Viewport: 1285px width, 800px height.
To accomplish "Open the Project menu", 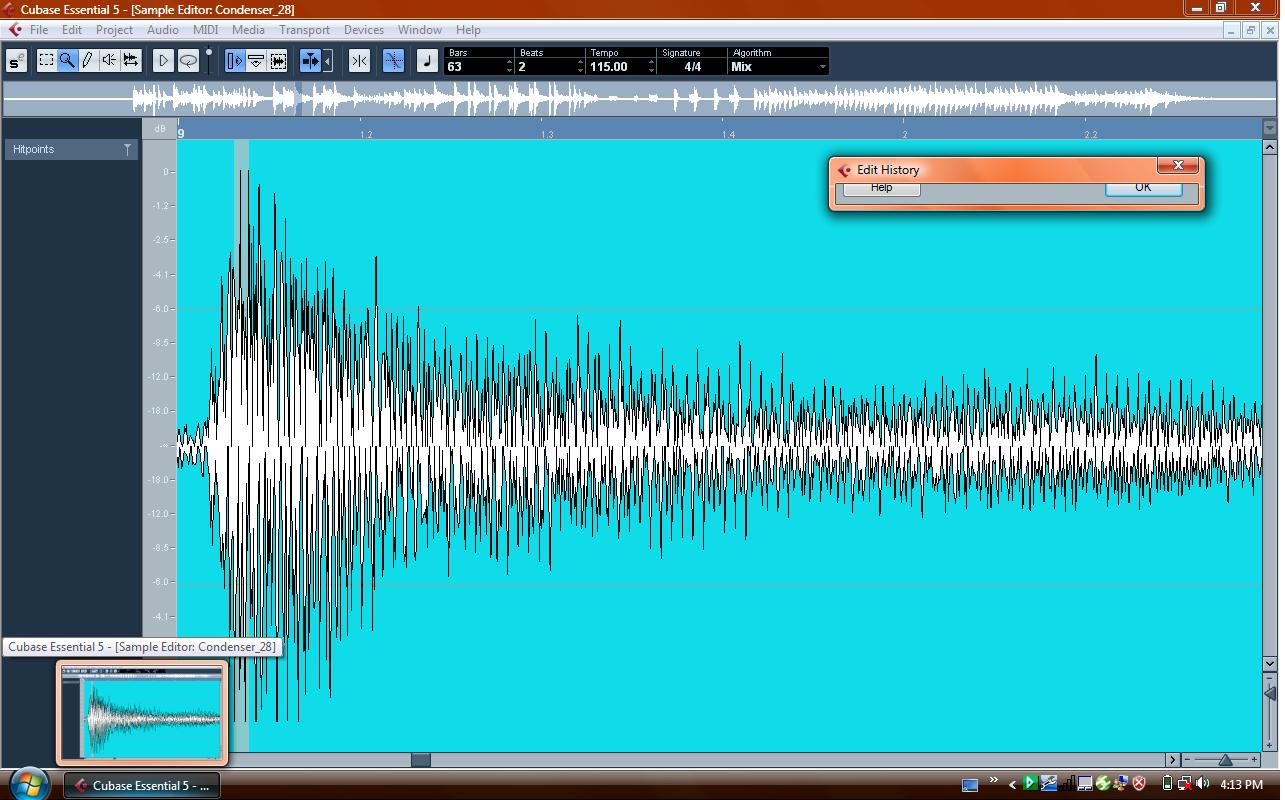I will coord(114,30).
